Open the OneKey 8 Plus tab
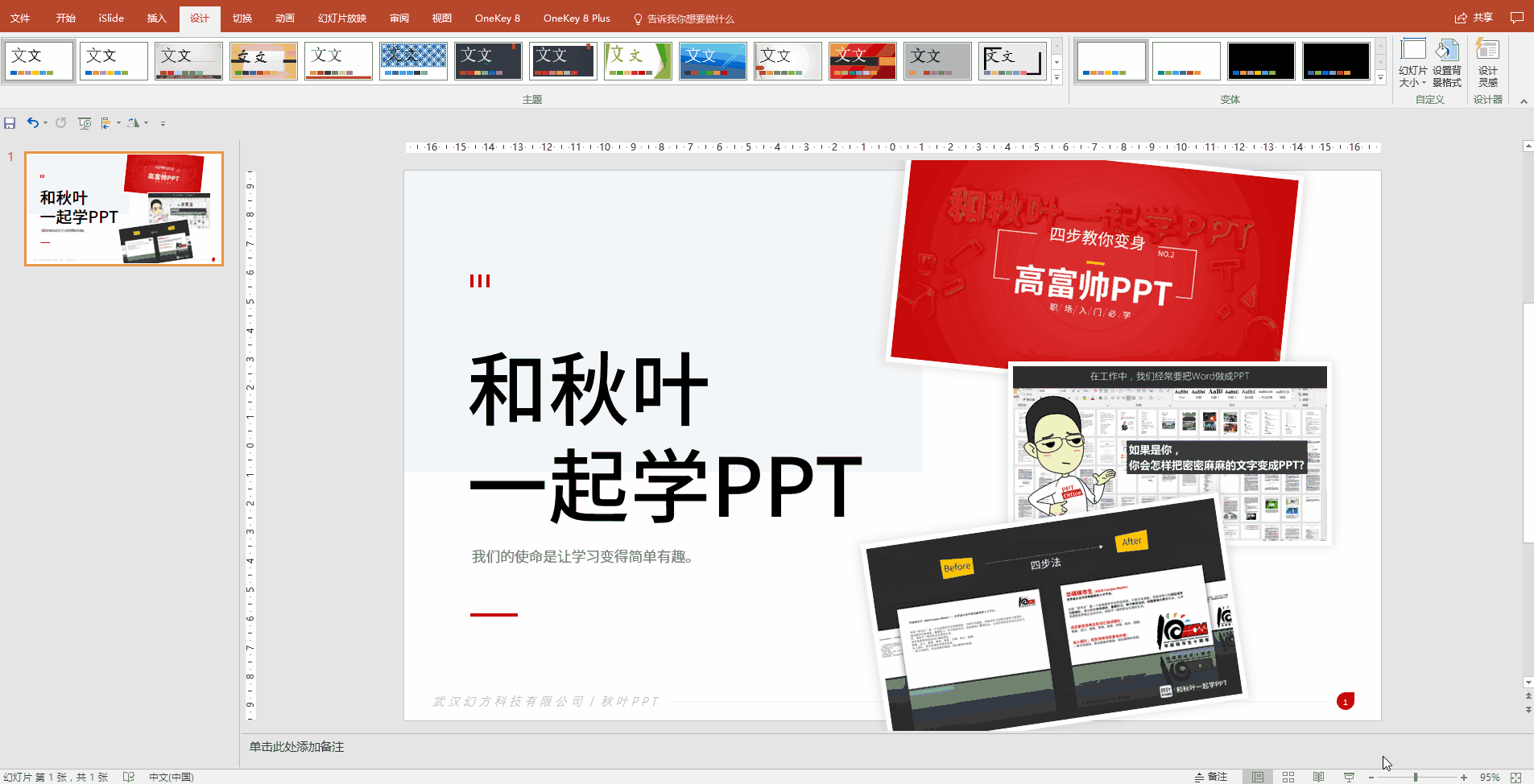 tap(577, 18)
